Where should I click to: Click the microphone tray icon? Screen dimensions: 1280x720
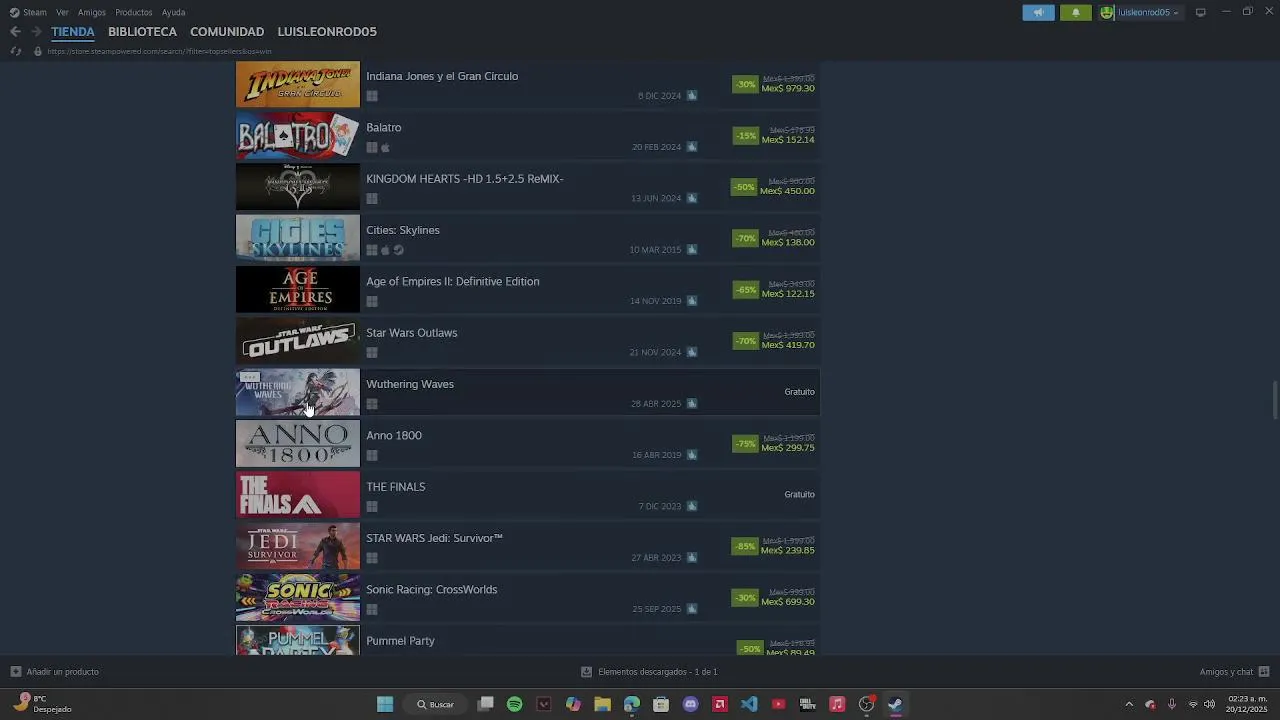(x=1172, y=704)
